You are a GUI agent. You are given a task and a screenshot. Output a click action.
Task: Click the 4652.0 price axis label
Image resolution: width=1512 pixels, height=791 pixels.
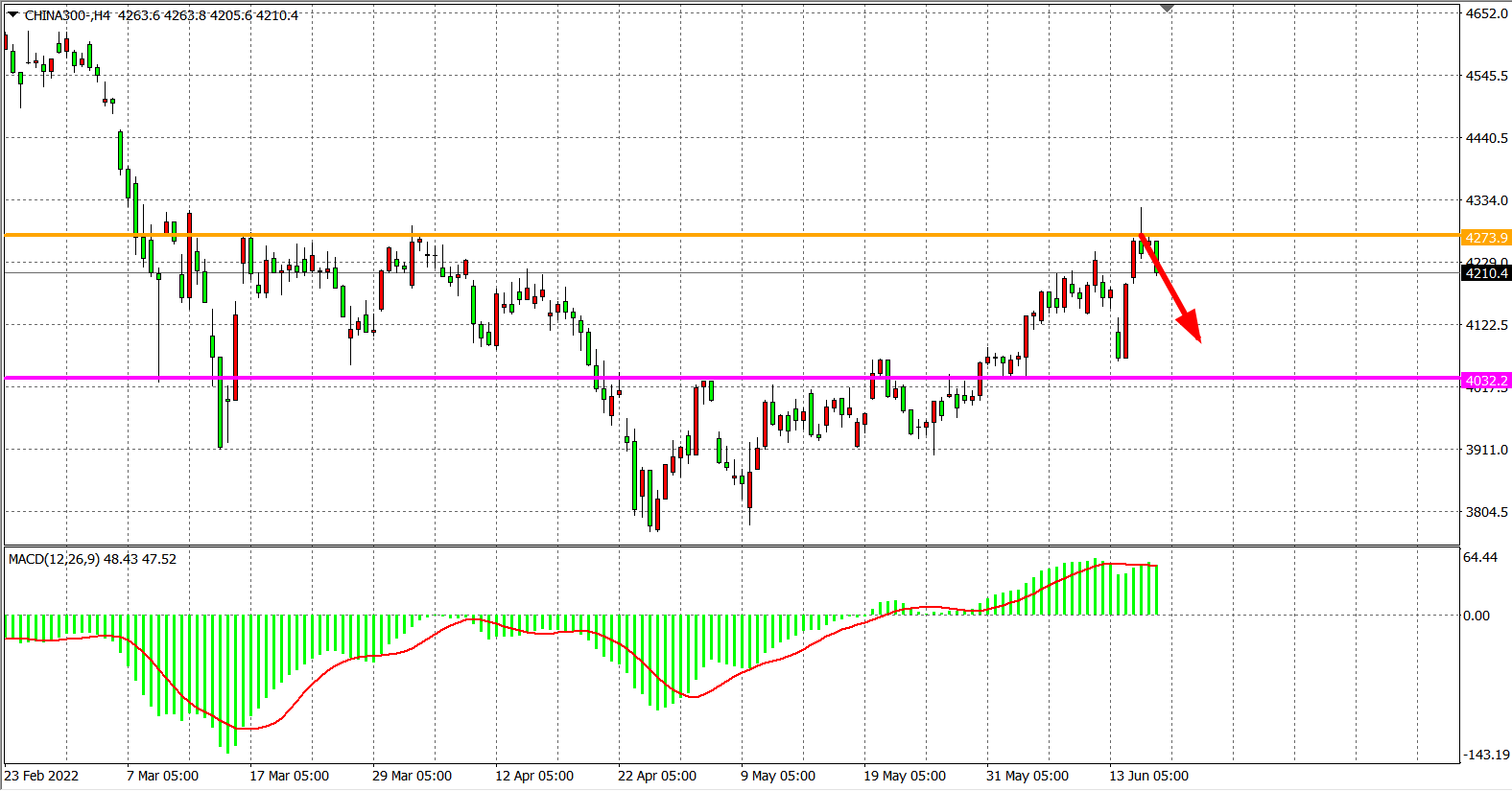point(1486,13)
